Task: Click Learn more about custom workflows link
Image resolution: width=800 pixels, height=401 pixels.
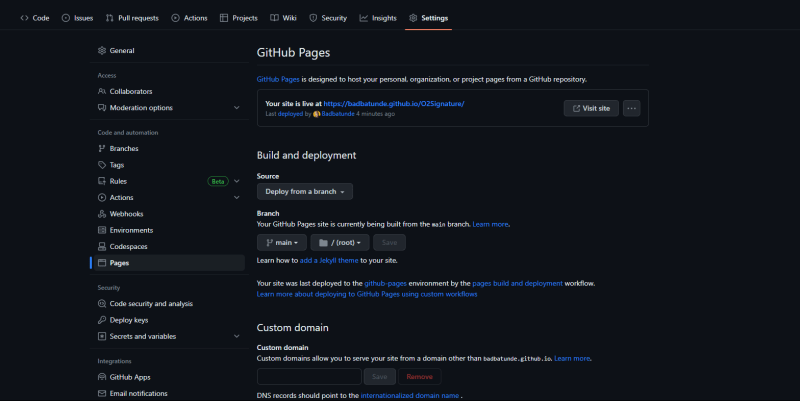Action: point(367,294)
